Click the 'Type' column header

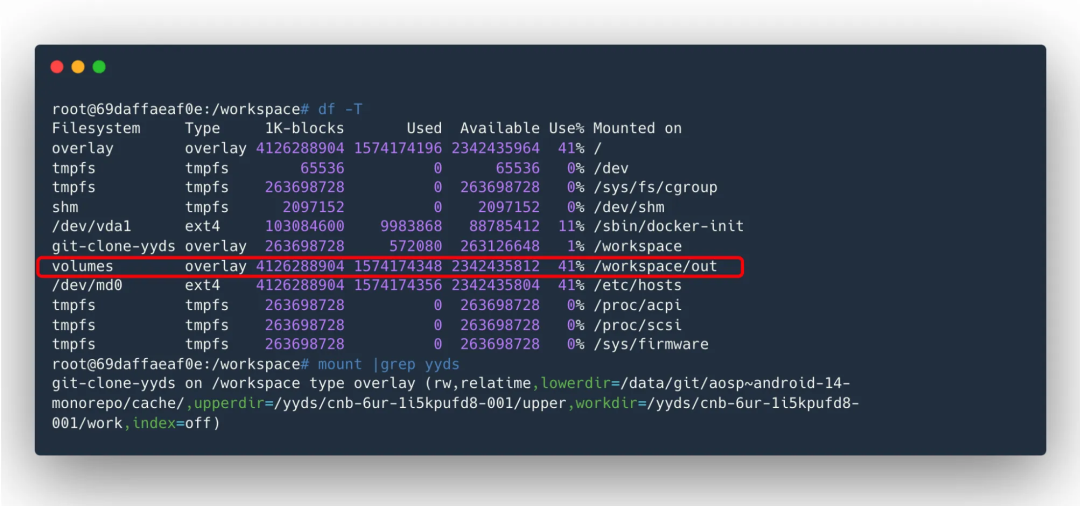coord(202,128)
